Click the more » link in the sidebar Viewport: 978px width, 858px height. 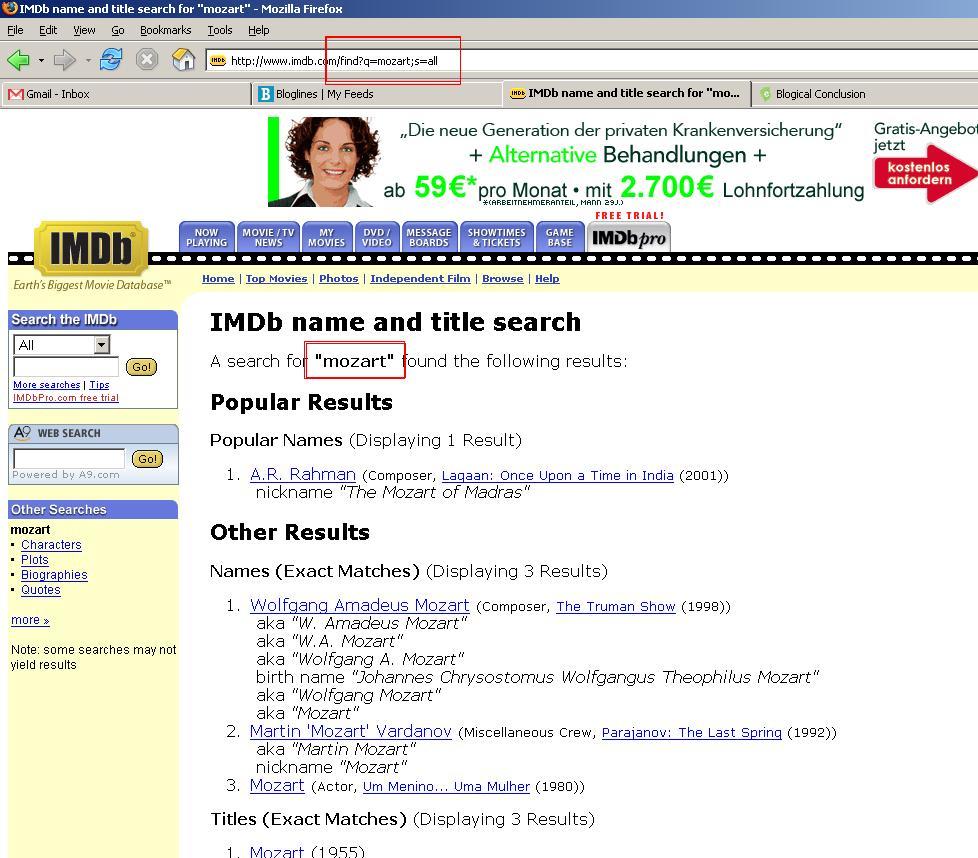click(30, 620)
